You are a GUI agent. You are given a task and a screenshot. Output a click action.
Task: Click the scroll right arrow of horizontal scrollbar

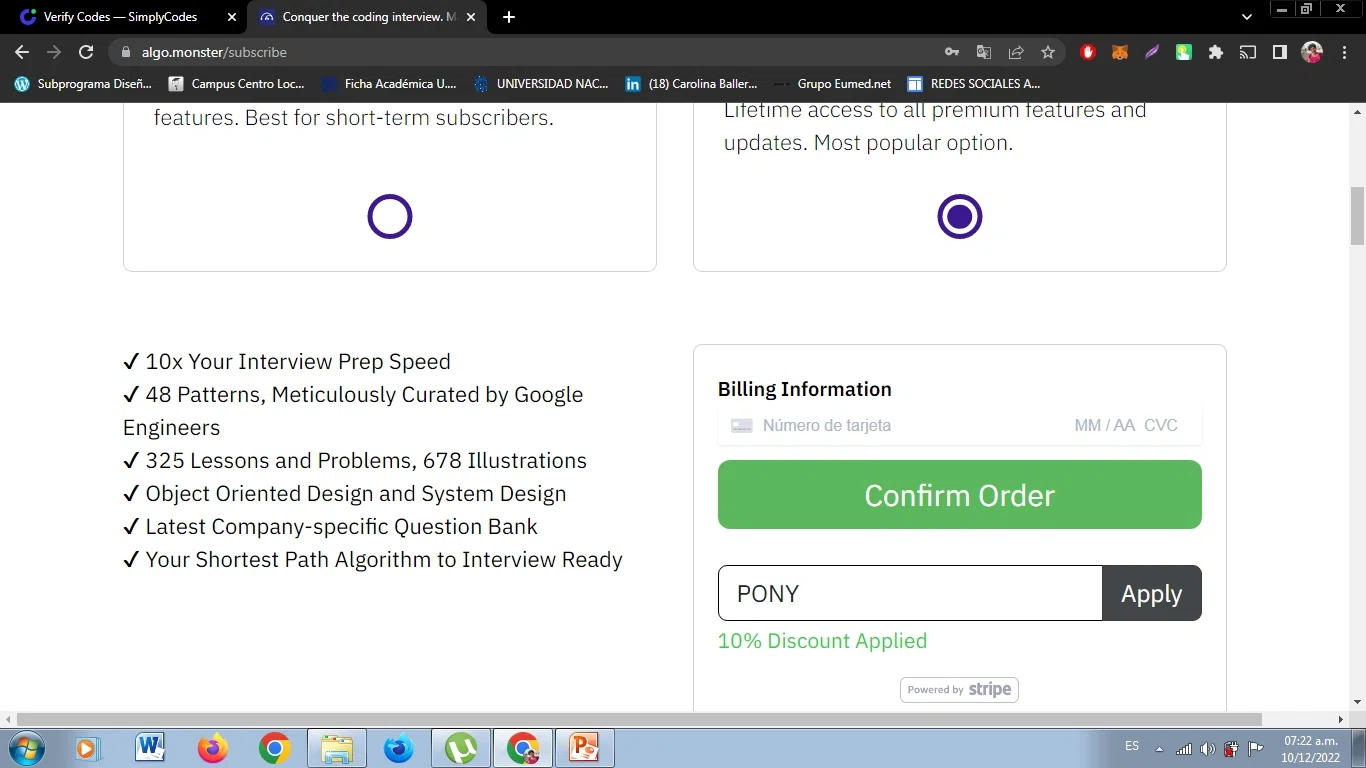pos(1341,719)
